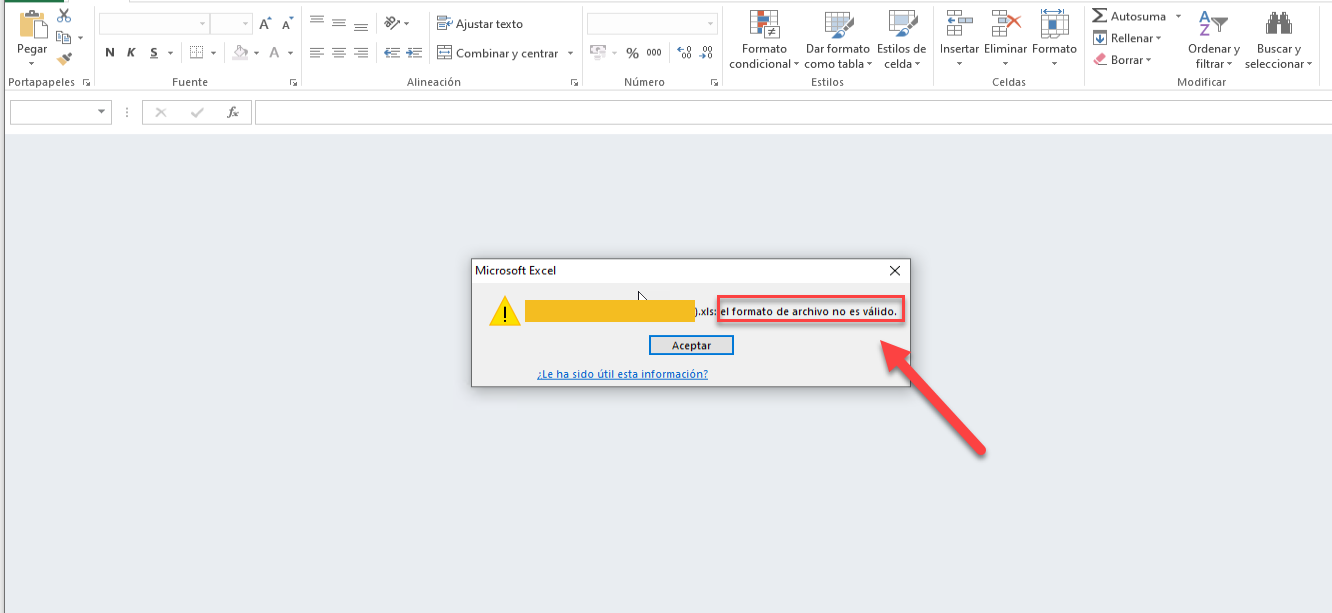This screenshot has width=1332, height=613.
Task: Click Combinar y centrar
Action: [498, 53]
